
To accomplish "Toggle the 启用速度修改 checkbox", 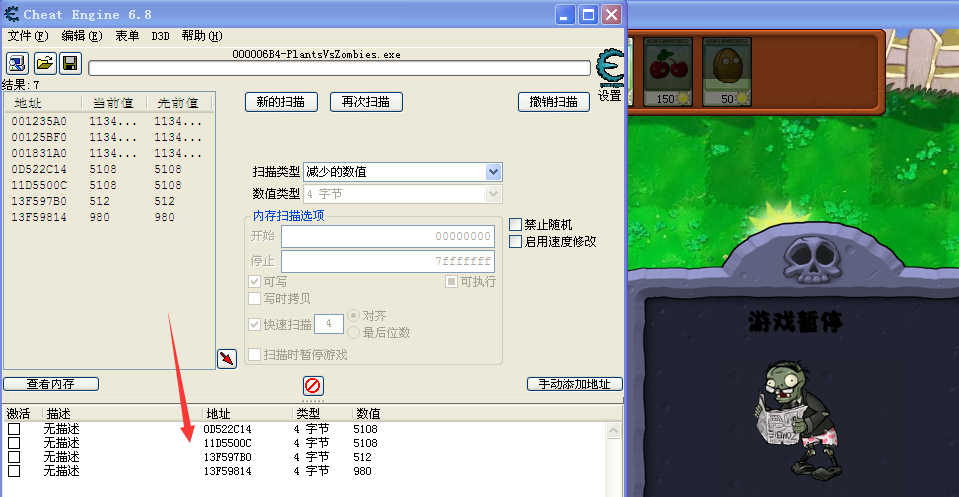I will click(x=516, y=241).
